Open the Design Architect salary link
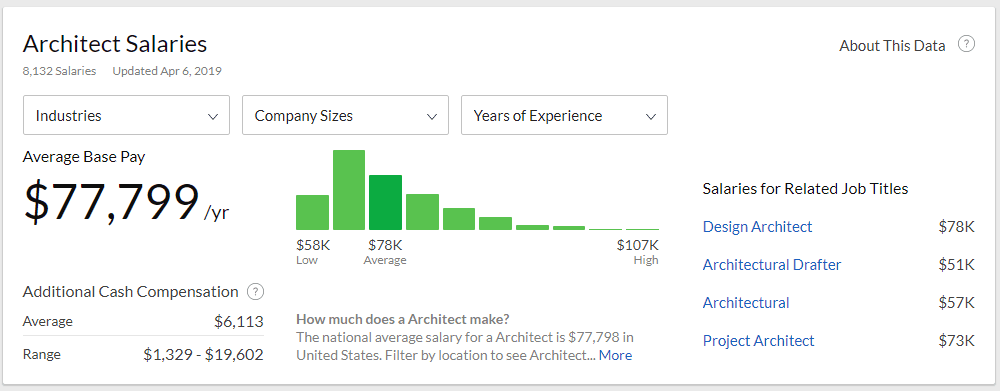This screenshot has width=1000, height=391. click(758, 226)
